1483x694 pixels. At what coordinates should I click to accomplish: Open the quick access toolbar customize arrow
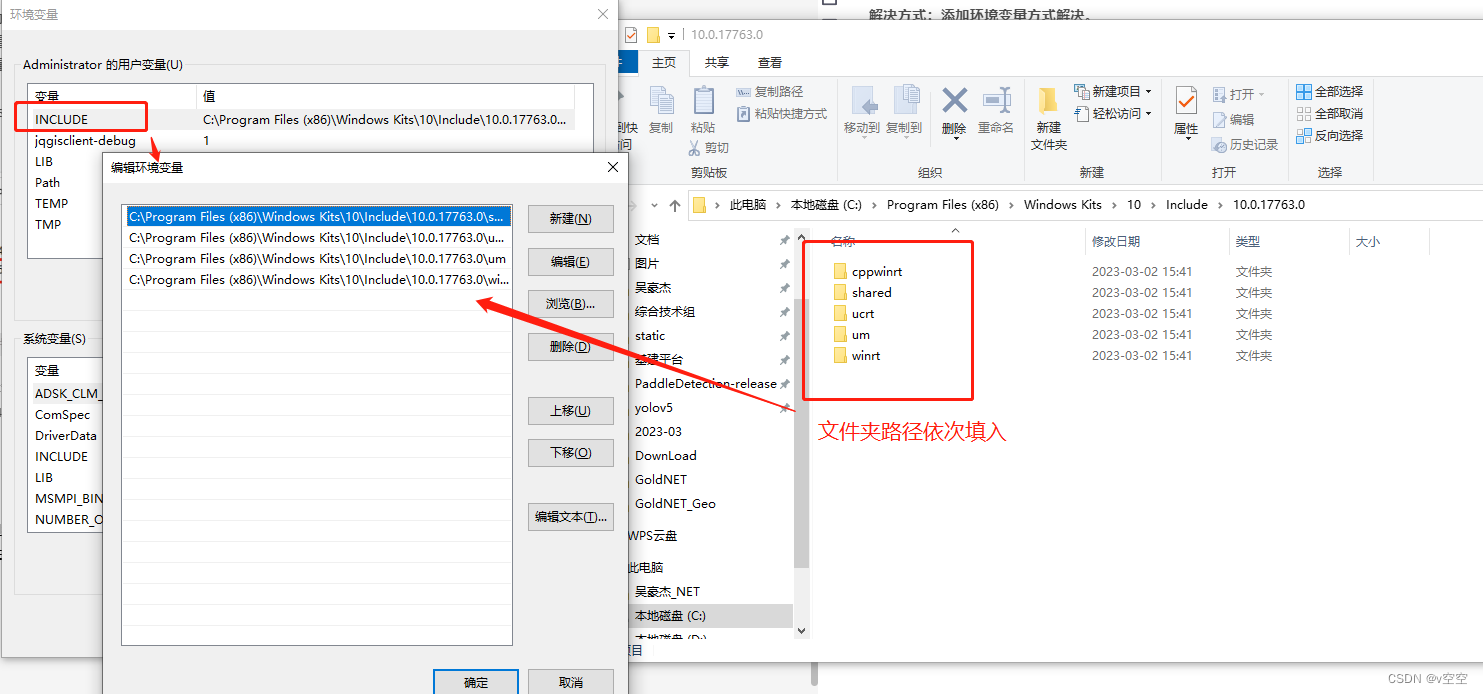[x=672, y=35]
